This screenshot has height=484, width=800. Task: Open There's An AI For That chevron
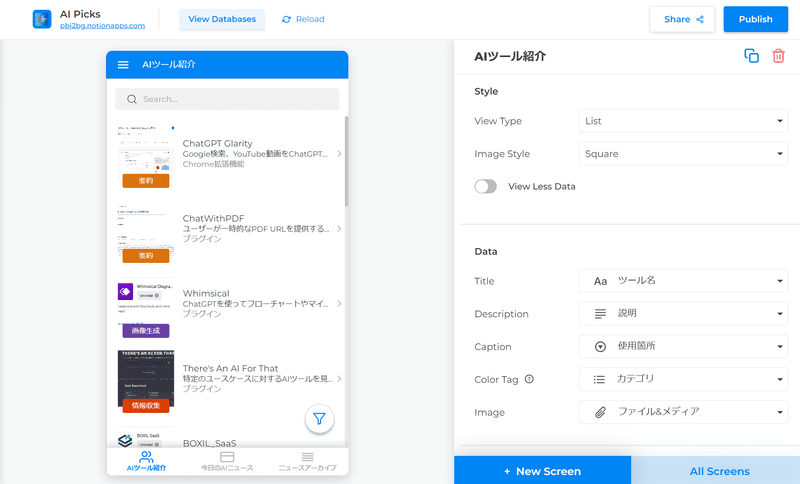pos(339,378)
